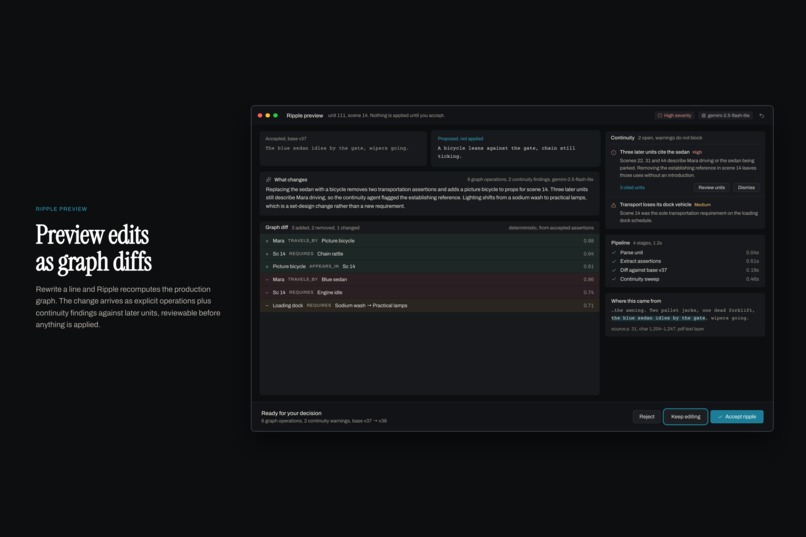Click the red alert icon beside Three later units

613,153
